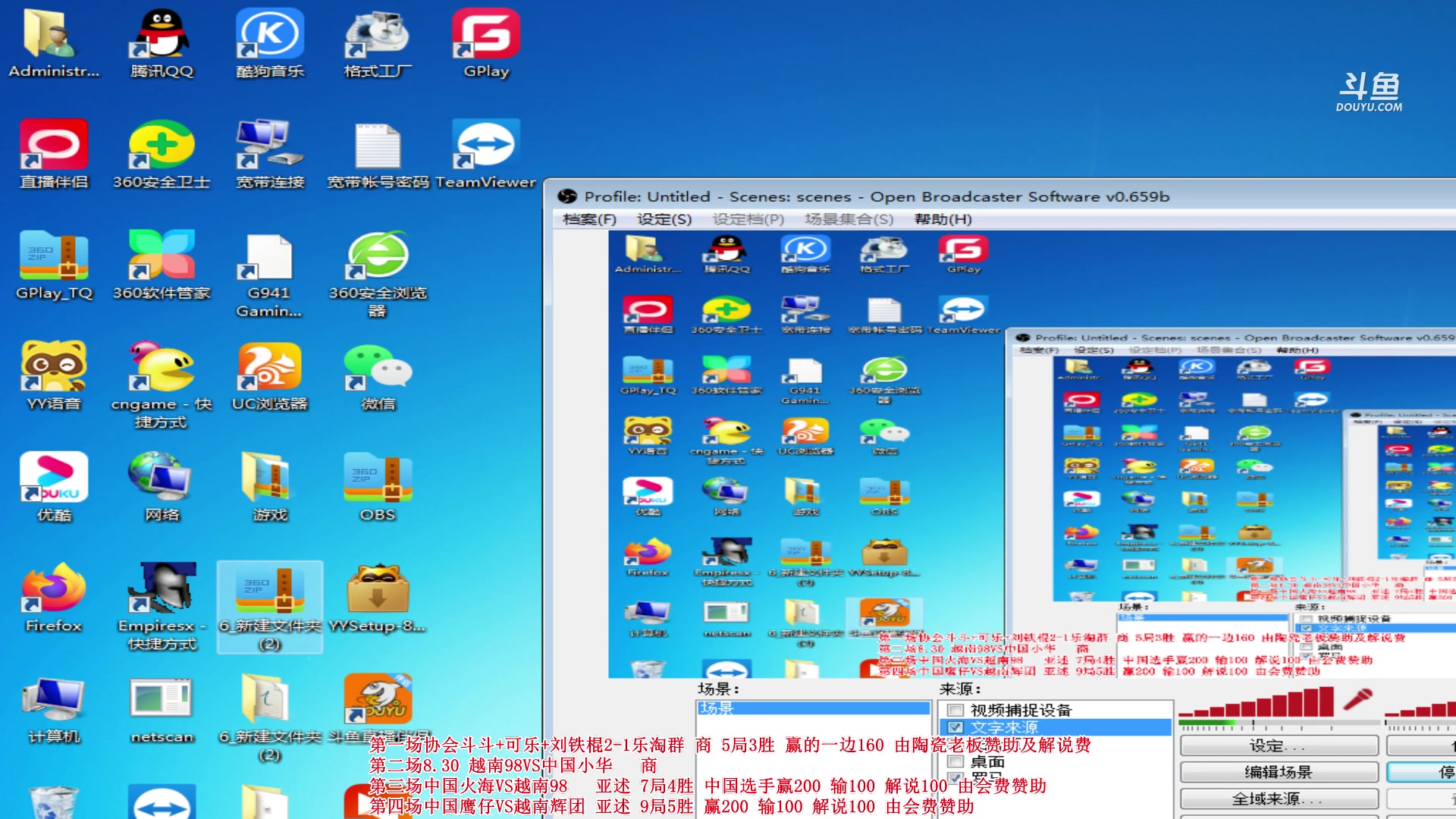Launch 腾讯QQ from the desktop
Image resolution: width=1456 pixels, height=819 pixels.
[162, 44]
